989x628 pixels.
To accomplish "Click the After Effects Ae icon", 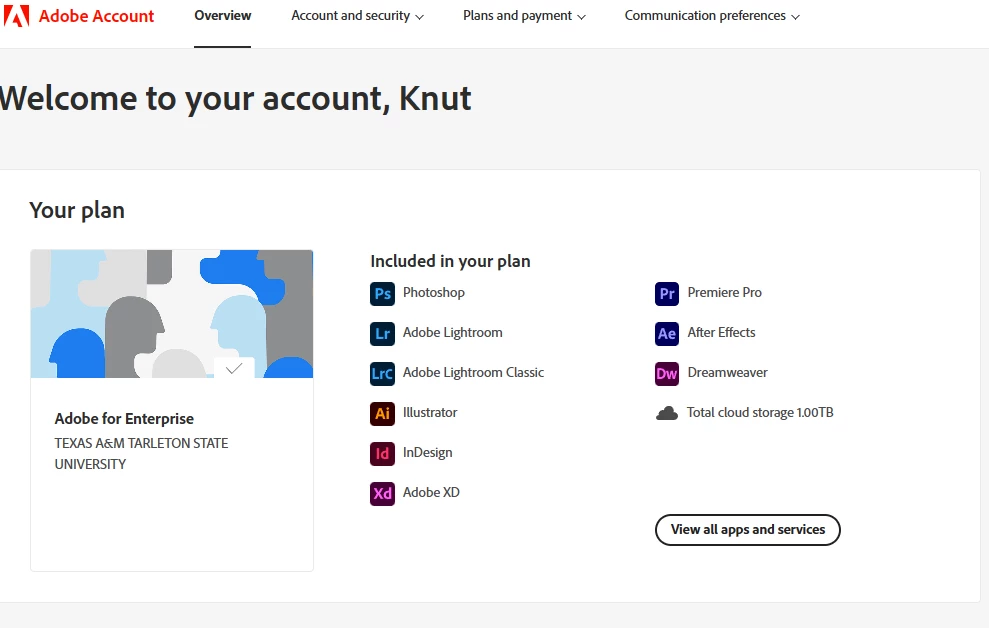I will coord(667,334).
